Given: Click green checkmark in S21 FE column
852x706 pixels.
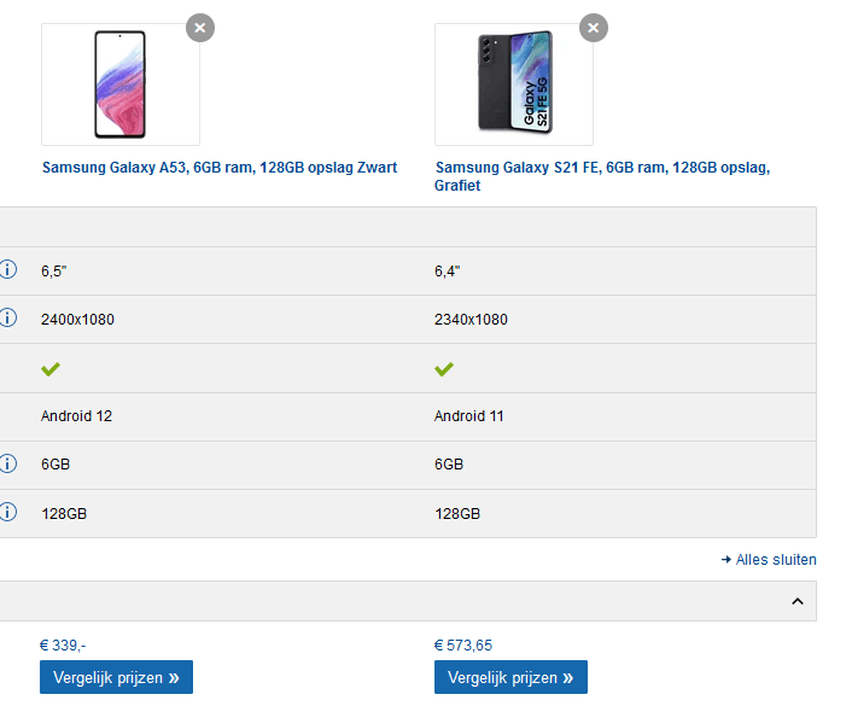Looking at the screenshot, I should (x=444, y=369).
